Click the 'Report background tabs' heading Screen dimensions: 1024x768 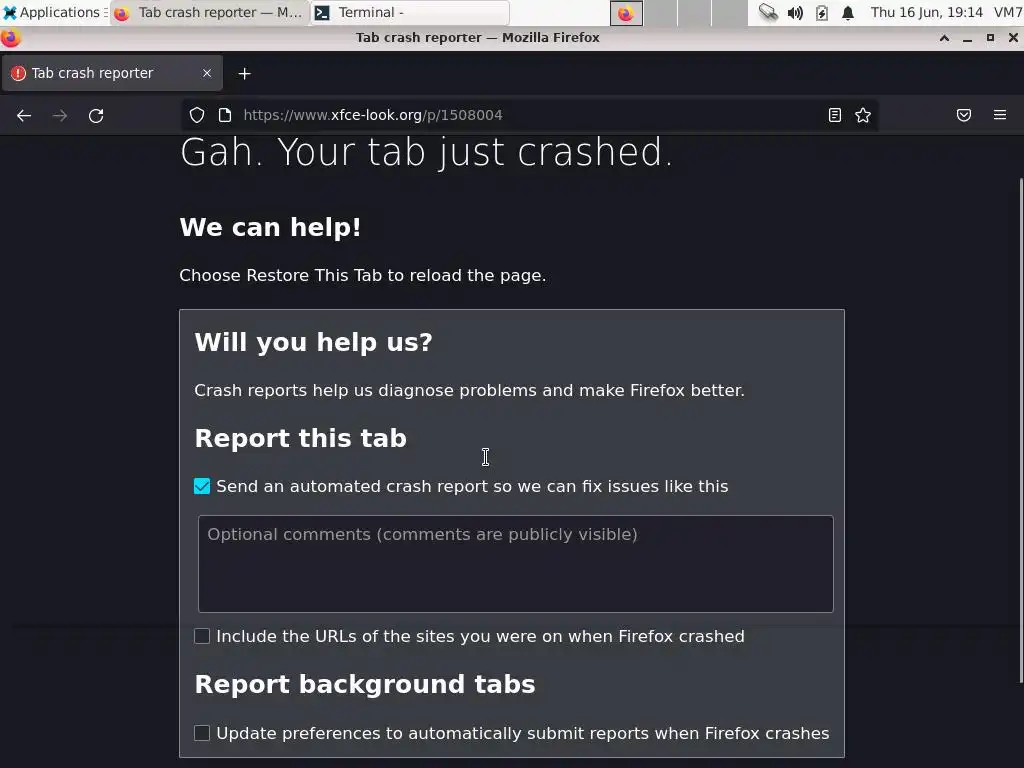365,684
